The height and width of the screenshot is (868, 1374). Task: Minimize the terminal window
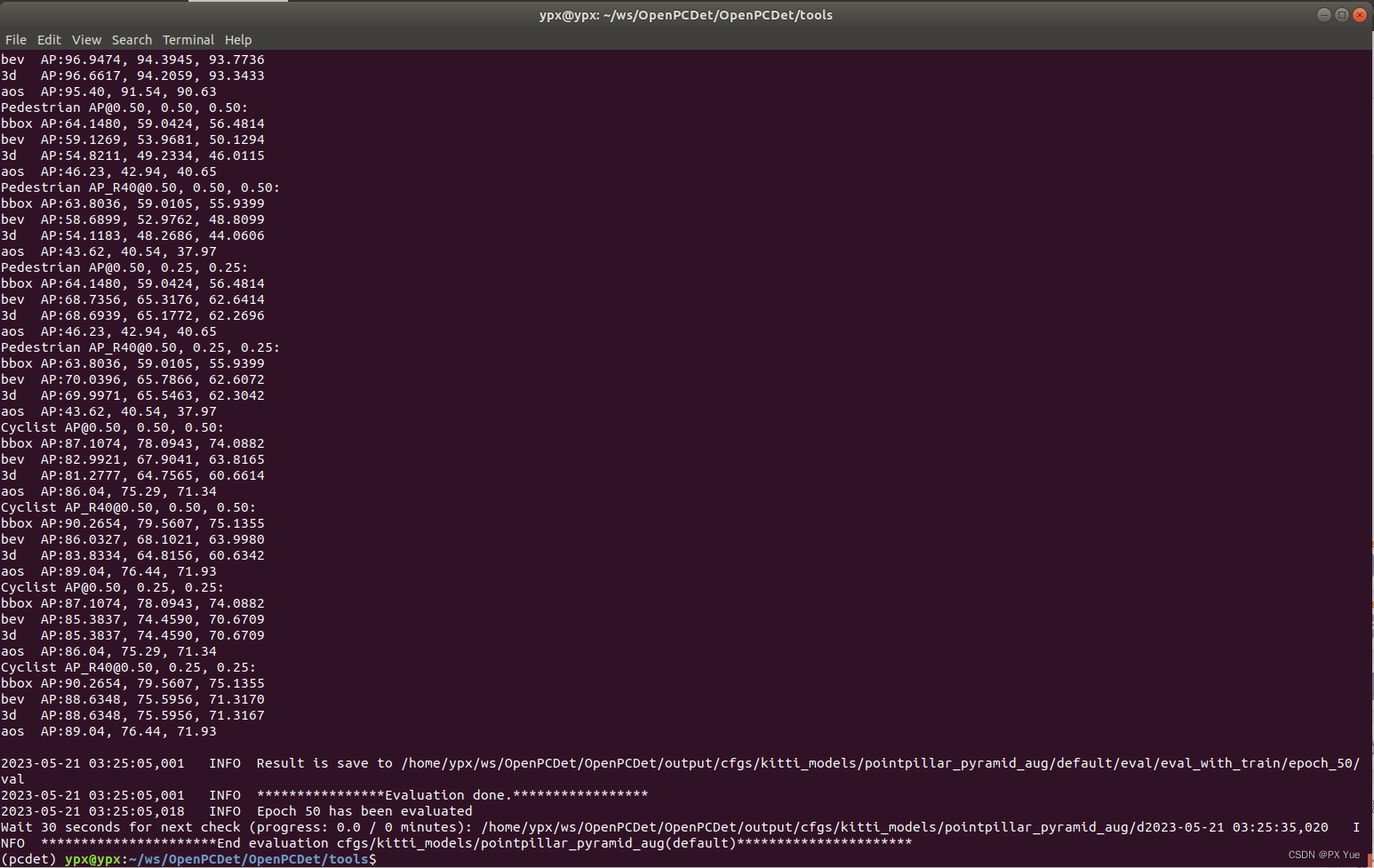pyautogui.click(x=1323, y=14)
